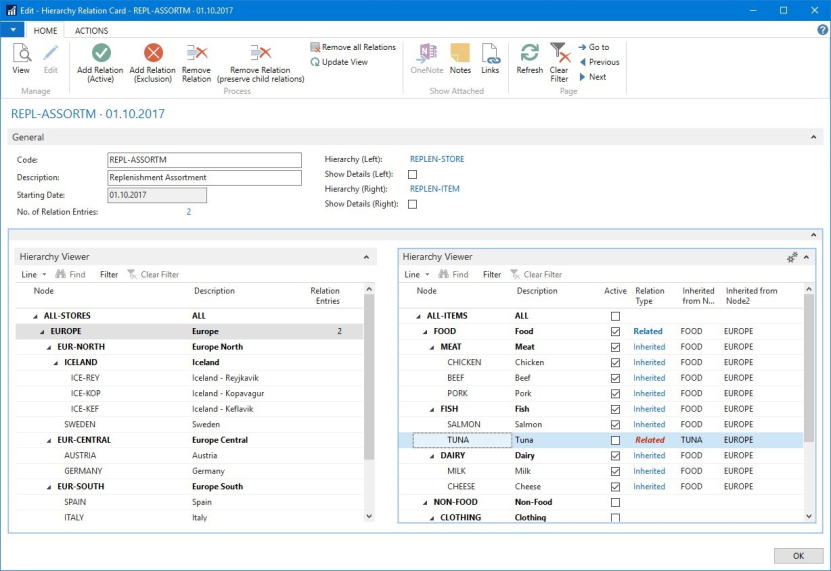The image size is (831, 571).
Task: Open Links in Show Attached group
Action: (490, 54)
